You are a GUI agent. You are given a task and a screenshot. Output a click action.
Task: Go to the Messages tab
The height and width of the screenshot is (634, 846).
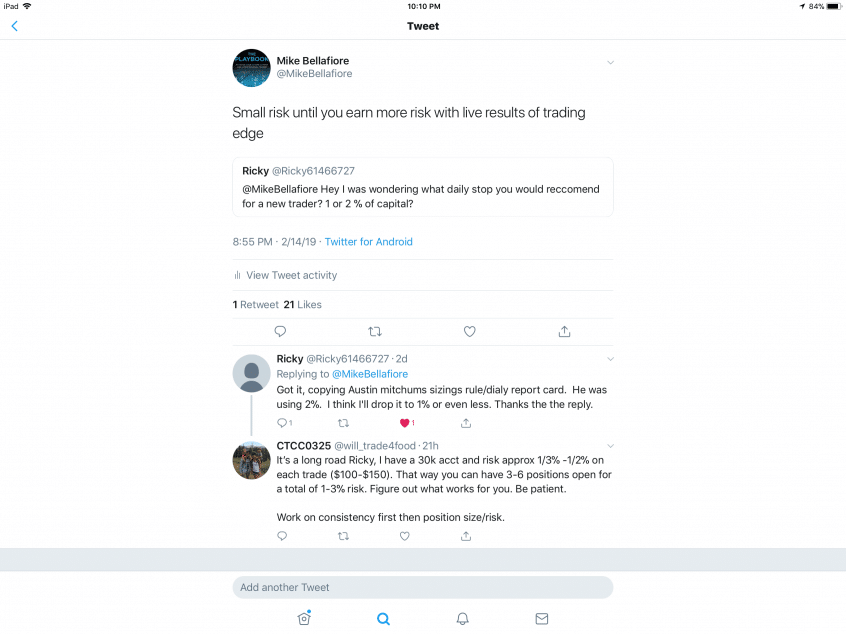point(541,618)
